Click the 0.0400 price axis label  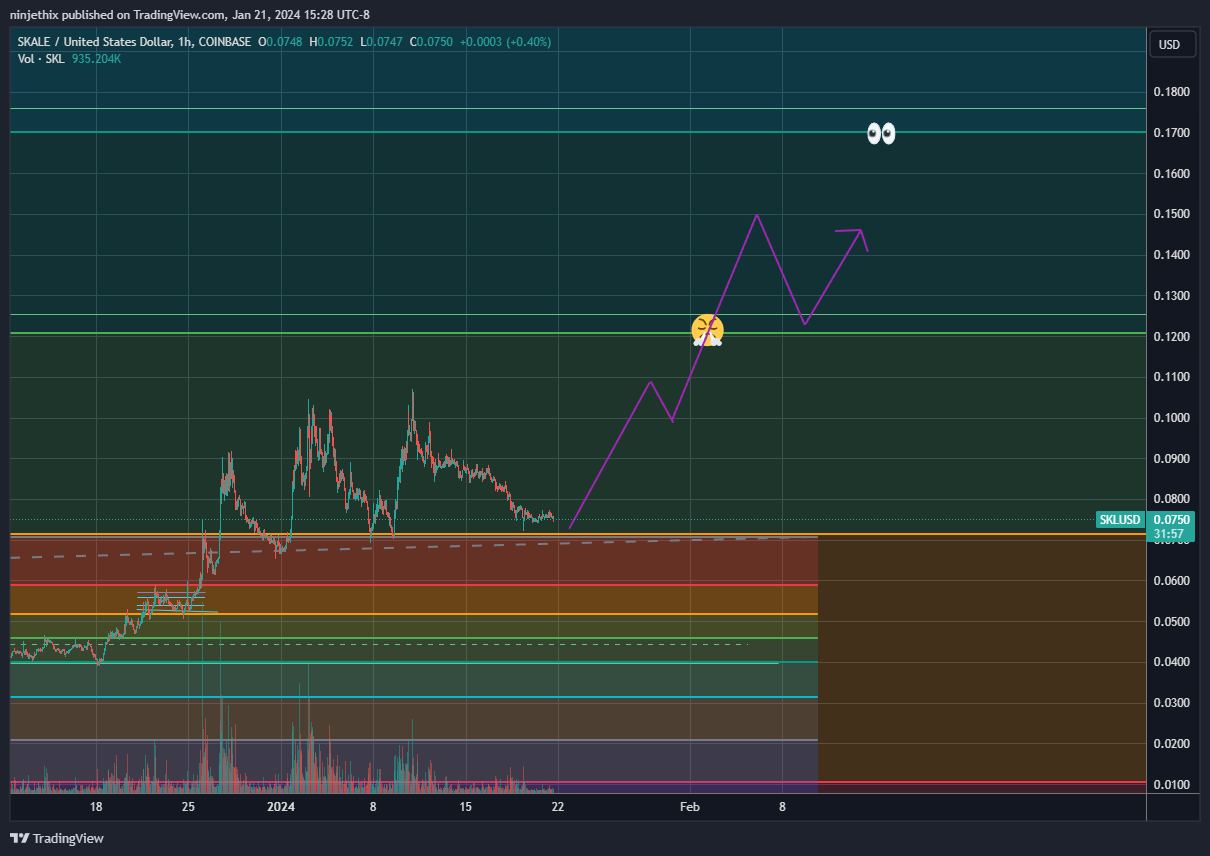click(1171, 662)
